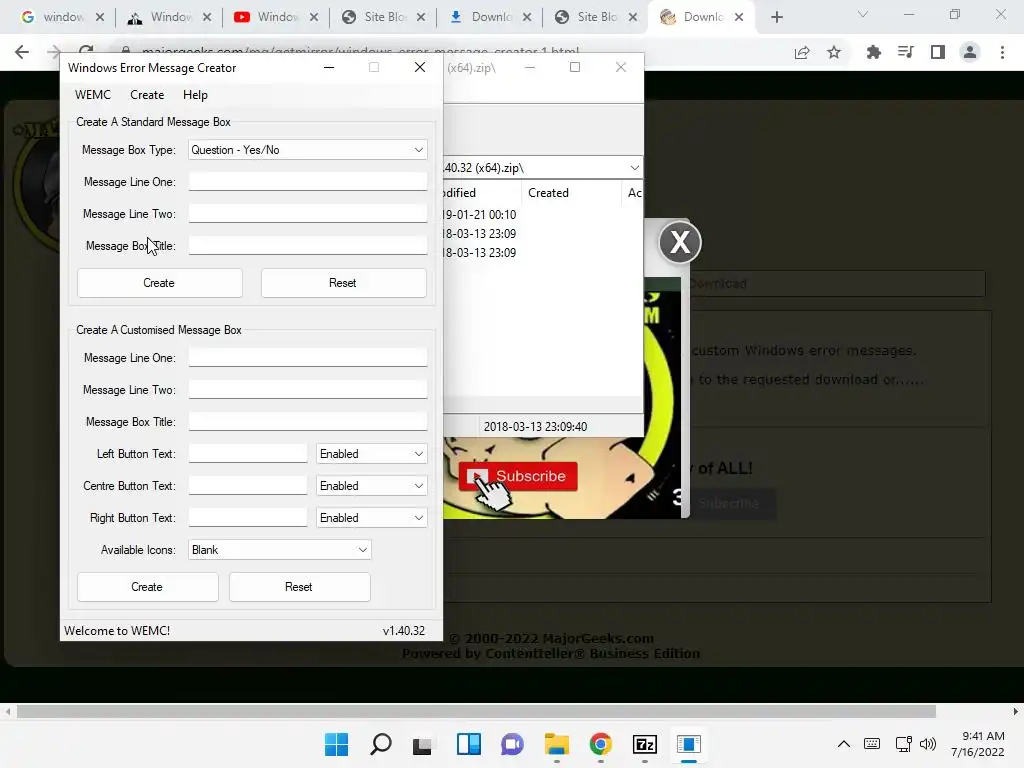Close the video popup with X
Screen dimensions: 1024x768
[x=680, y=242]
